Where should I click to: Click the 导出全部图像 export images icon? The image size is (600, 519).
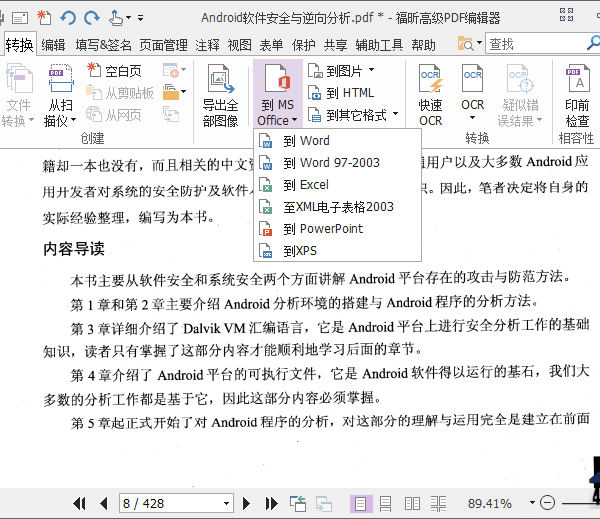[220, 95]
